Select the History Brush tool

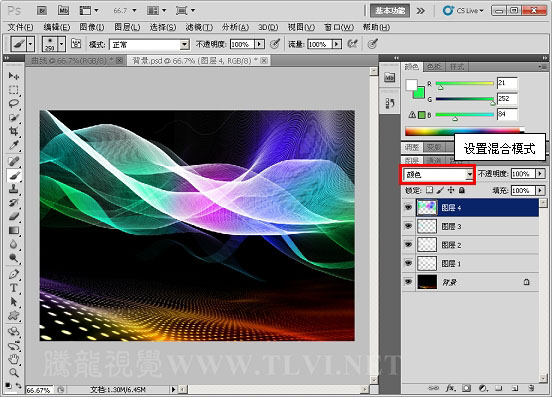point(14,203)
